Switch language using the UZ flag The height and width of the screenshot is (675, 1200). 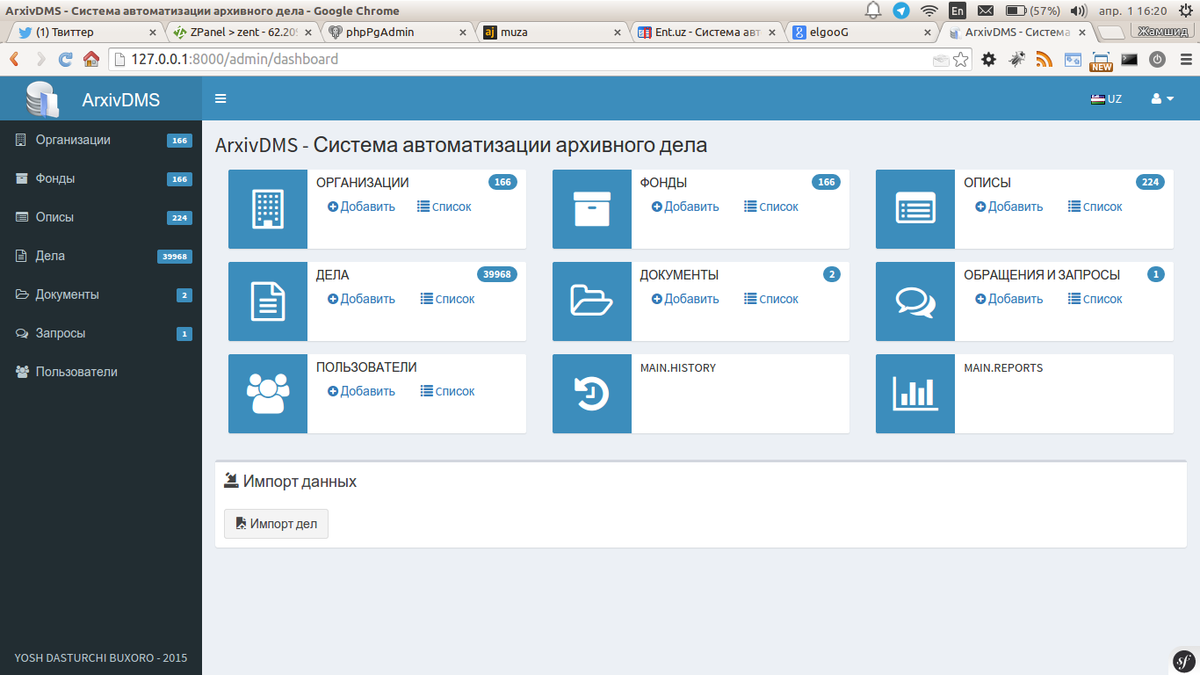1106,99
